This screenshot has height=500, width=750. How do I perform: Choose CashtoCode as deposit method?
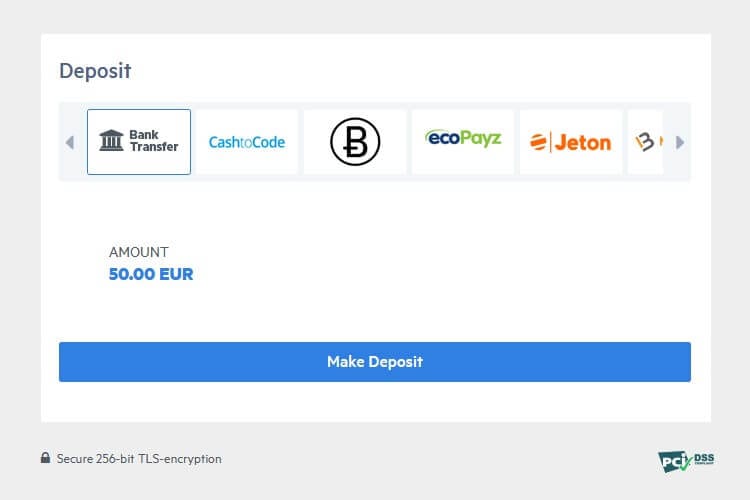click(x=247, y=142)
